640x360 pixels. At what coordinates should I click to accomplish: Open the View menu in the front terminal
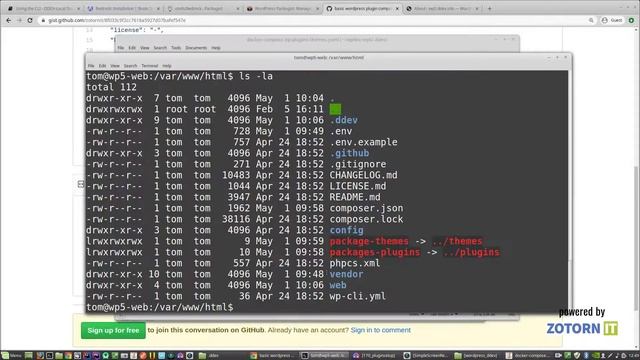click(x=115, y=66)
